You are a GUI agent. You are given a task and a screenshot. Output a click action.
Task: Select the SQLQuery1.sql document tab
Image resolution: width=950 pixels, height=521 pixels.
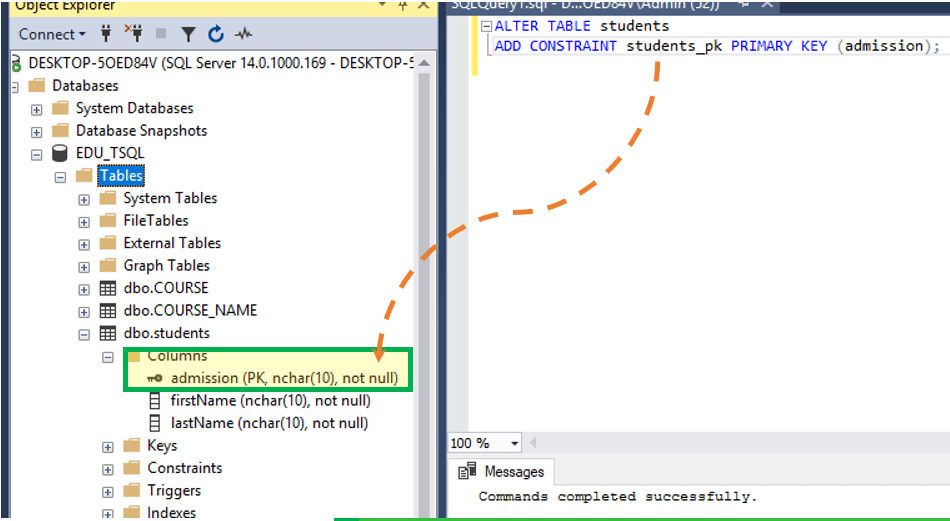pyautogui.click(x=584, y=5)
